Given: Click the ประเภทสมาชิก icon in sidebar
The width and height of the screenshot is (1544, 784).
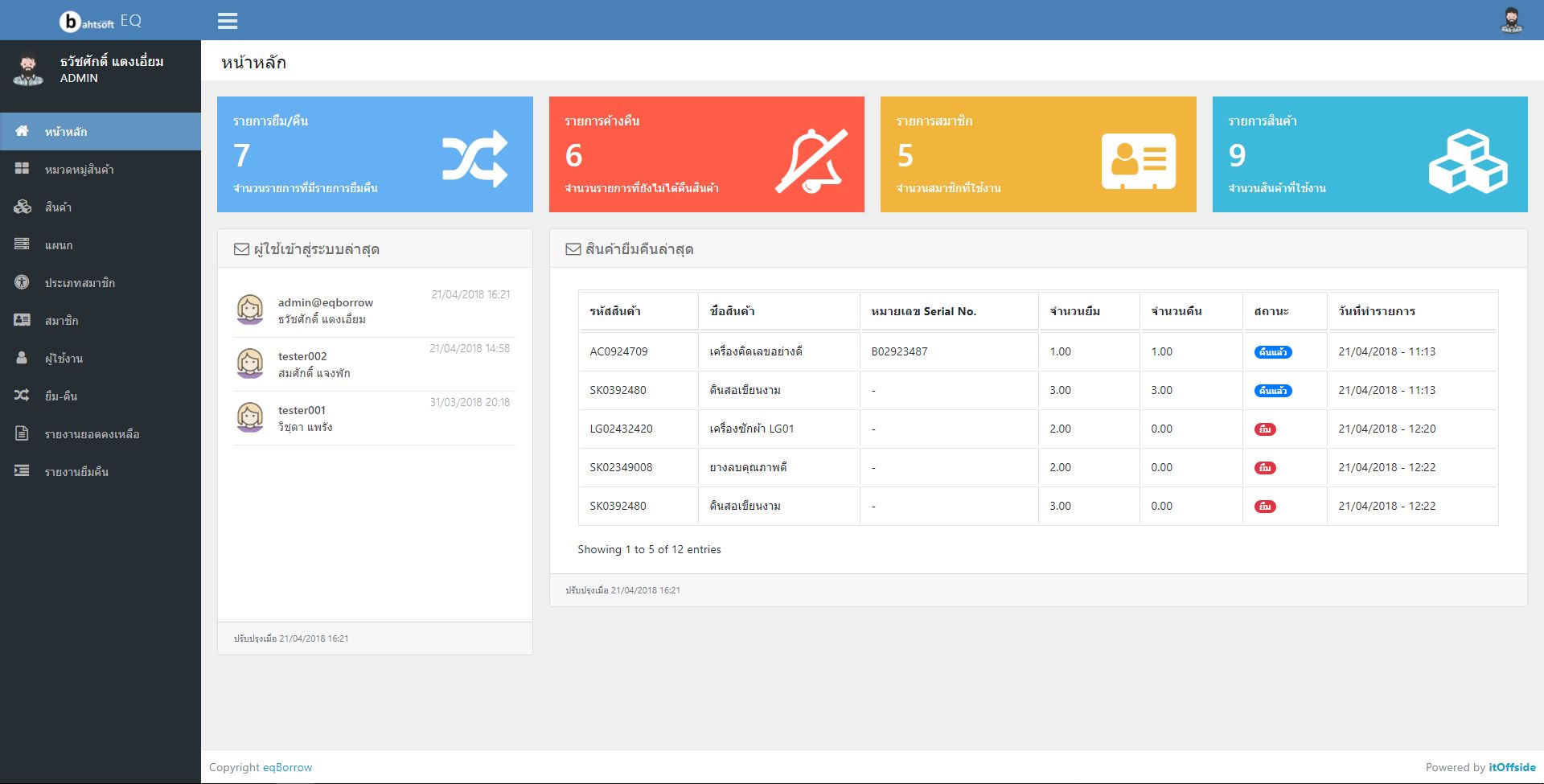Looking at the screenshot, I should tap(22, 282).
